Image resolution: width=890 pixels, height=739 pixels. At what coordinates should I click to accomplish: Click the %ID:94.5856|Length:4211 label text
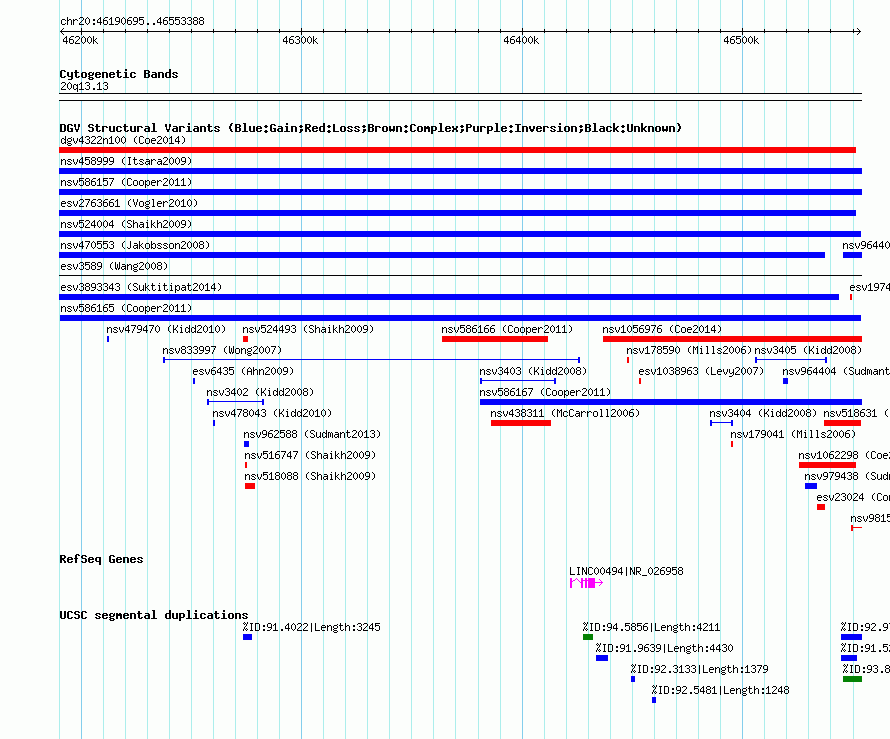point(652,627)
